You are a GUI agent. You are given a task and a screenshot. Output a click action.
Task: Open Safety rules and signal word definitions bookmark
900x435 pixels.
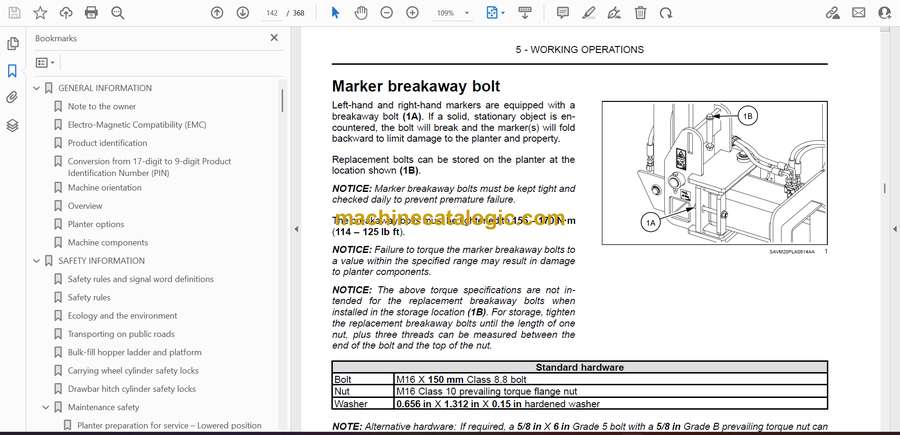point(141,279)
